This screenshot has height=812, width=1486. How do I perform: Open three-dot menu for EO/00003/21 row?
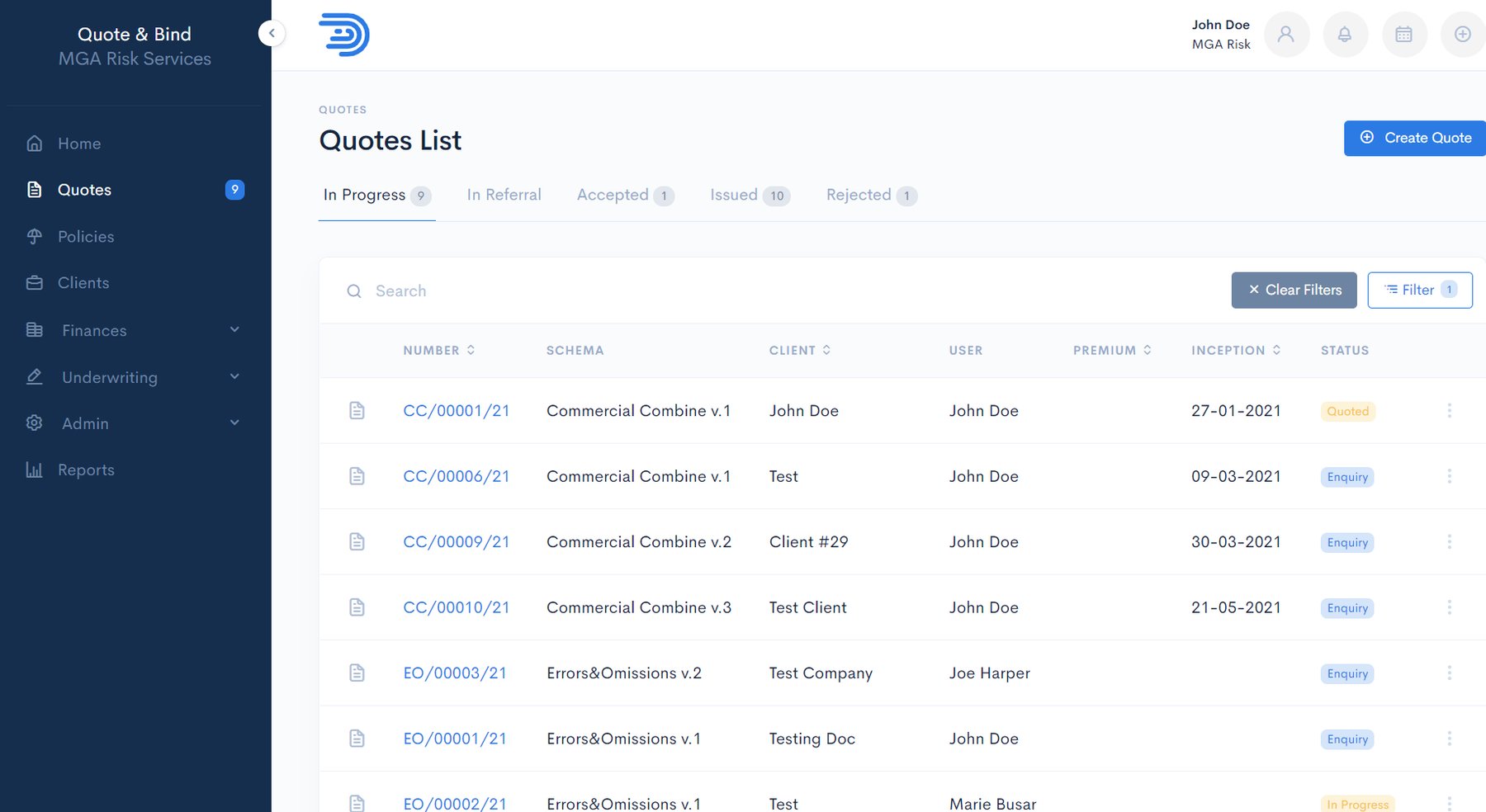coord(1449,673)
